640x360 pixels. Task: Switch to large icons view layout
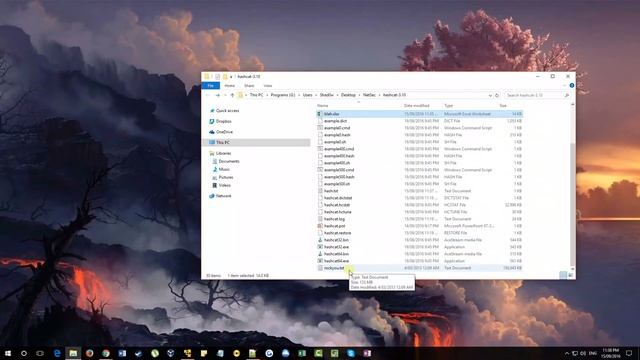coord(571,276)
